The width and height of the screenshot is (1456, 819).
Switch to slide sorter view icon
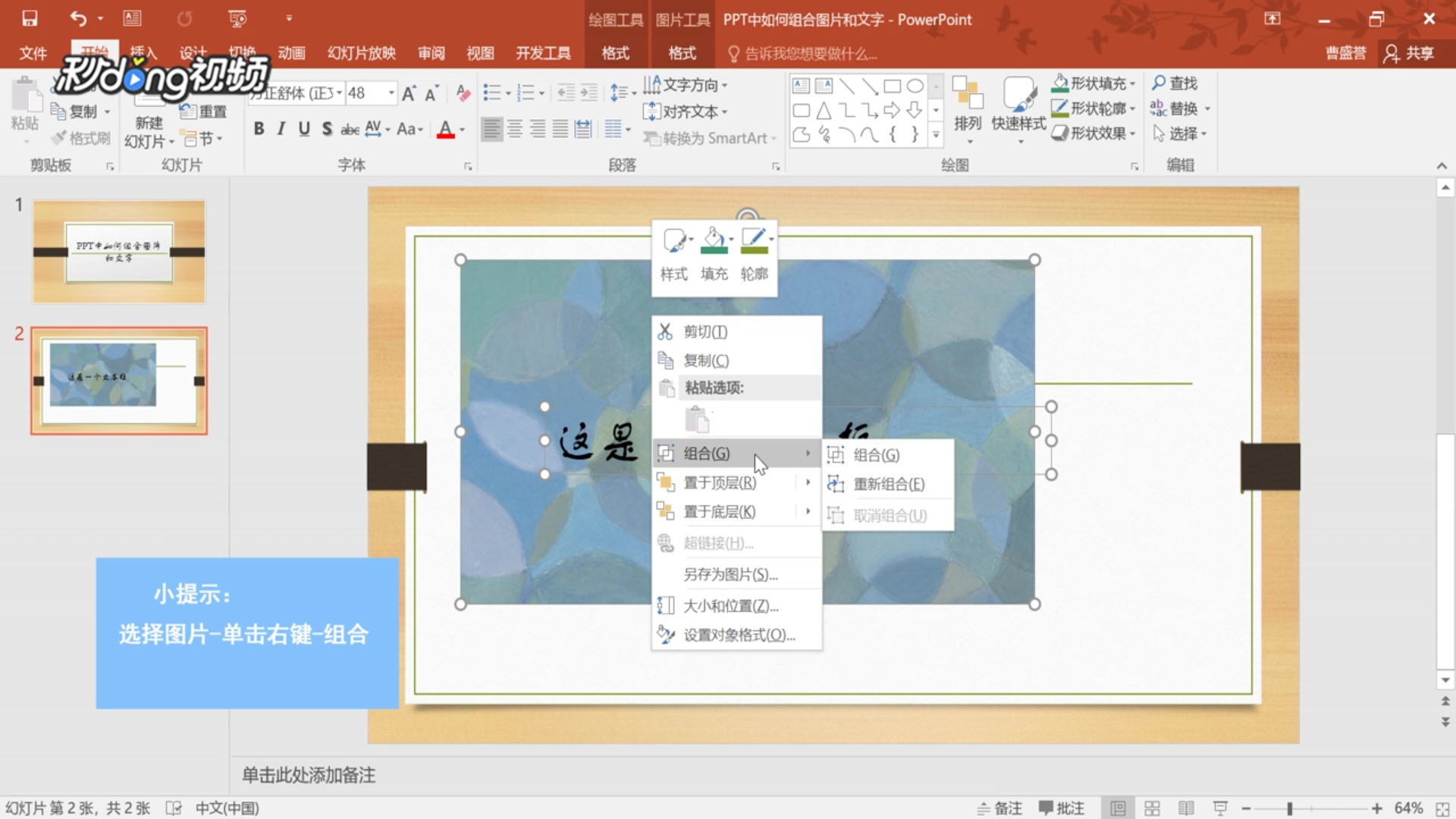tap(1152, 808)
